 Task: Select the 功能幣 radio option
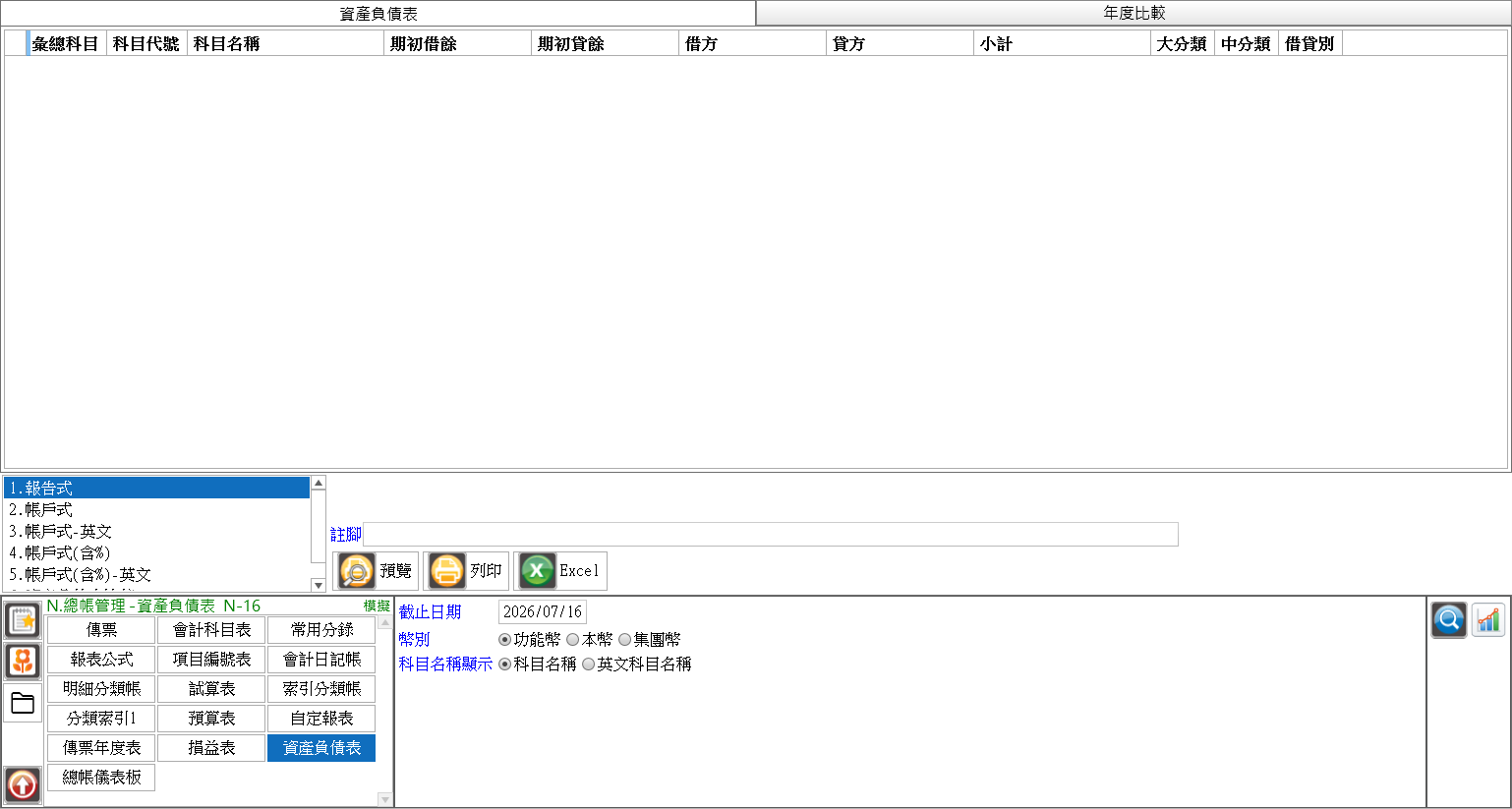point(505,640)
